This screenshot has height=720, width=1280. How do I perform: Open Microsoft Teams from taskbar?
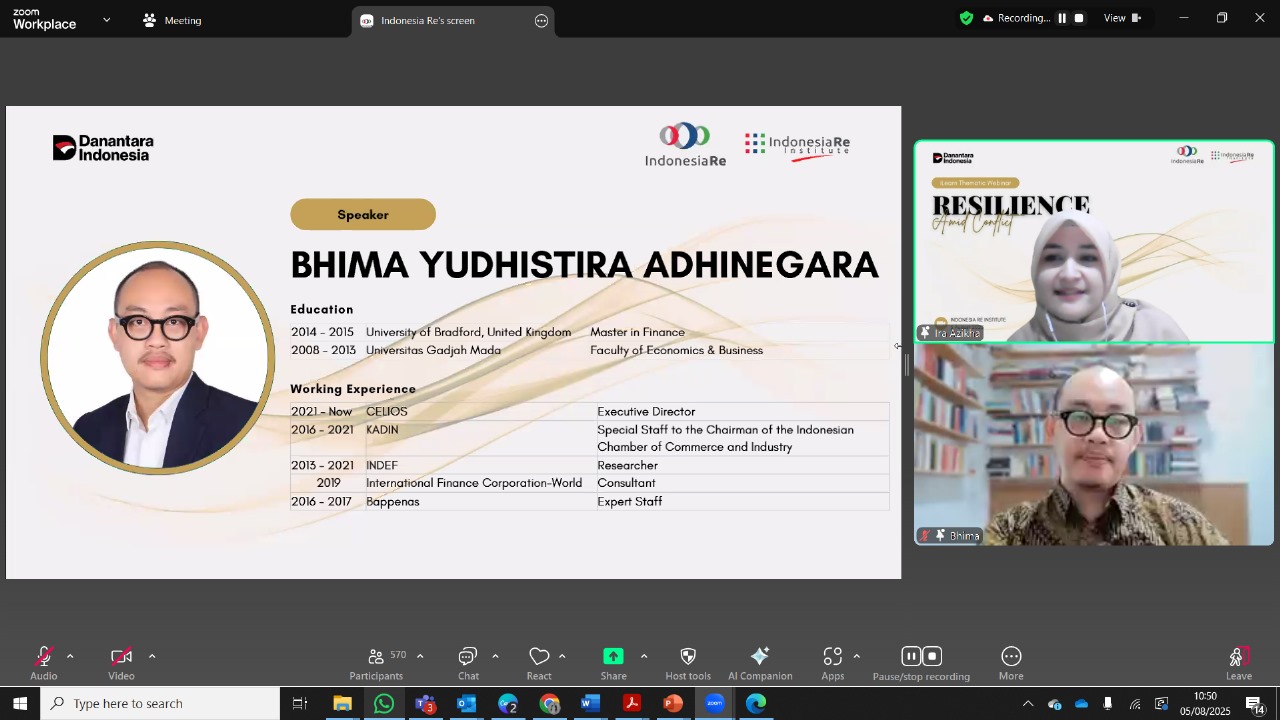pos(425,703)
